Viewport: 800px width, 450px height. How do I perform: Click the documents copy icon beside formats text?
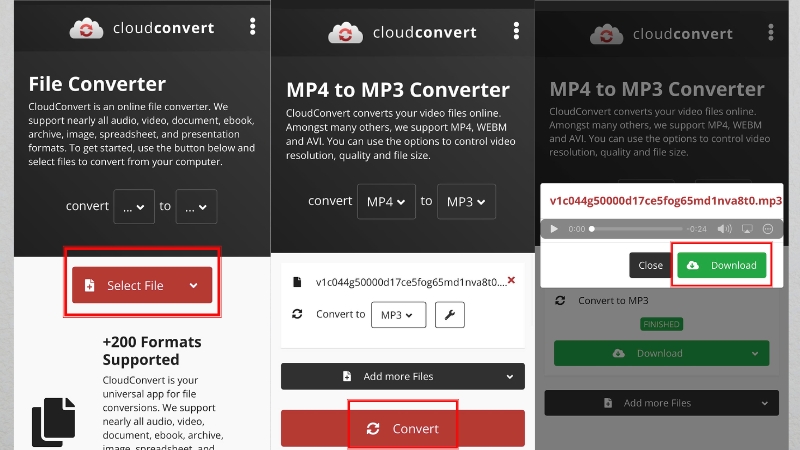click(x=54, y=421)
